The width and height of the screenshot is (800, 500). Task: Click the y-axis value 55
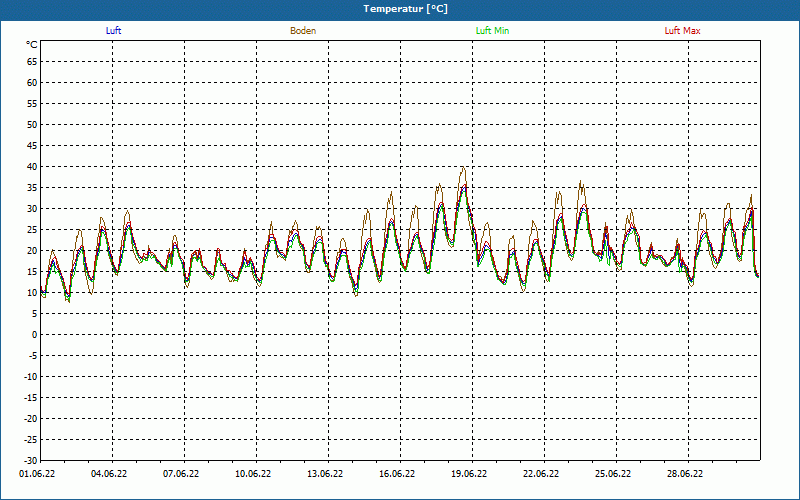(x=32, y=104)
